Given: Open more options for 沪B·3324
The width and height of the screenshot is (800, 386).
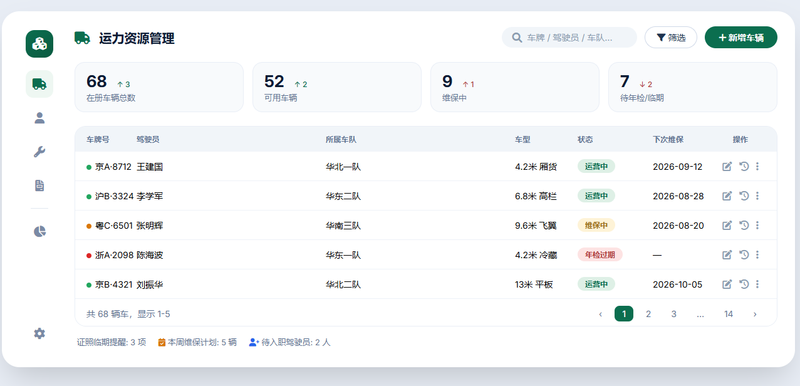Looking at the screenshot, I should pos(757,196).
